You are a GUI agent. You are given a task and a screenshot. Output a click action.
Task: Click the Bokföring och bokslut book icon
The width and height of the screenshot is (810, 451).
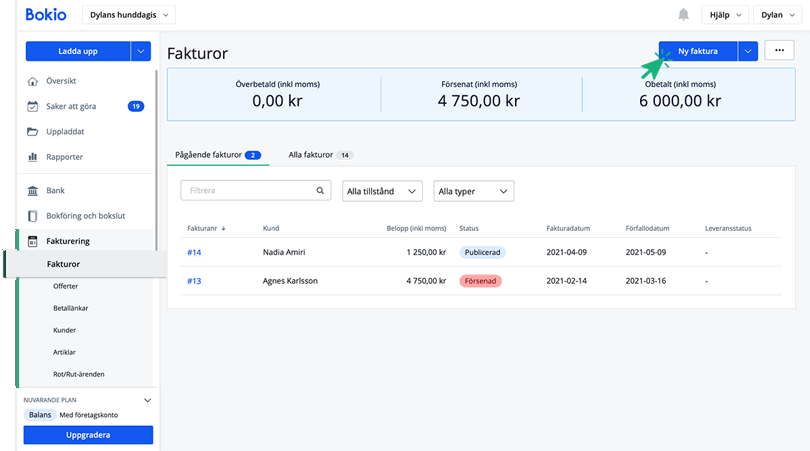click(x=33, y=216)
